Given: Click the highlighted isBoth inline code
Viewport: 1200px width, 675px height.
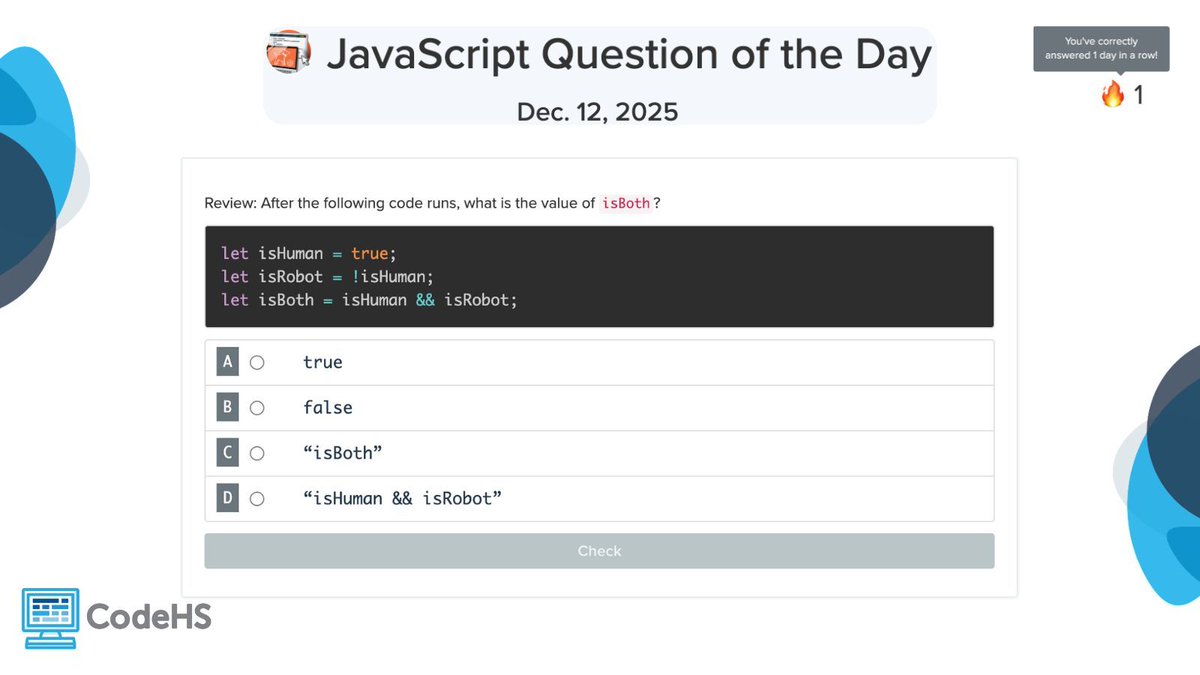Looking at the screenshot, I should tap(626, 203).
